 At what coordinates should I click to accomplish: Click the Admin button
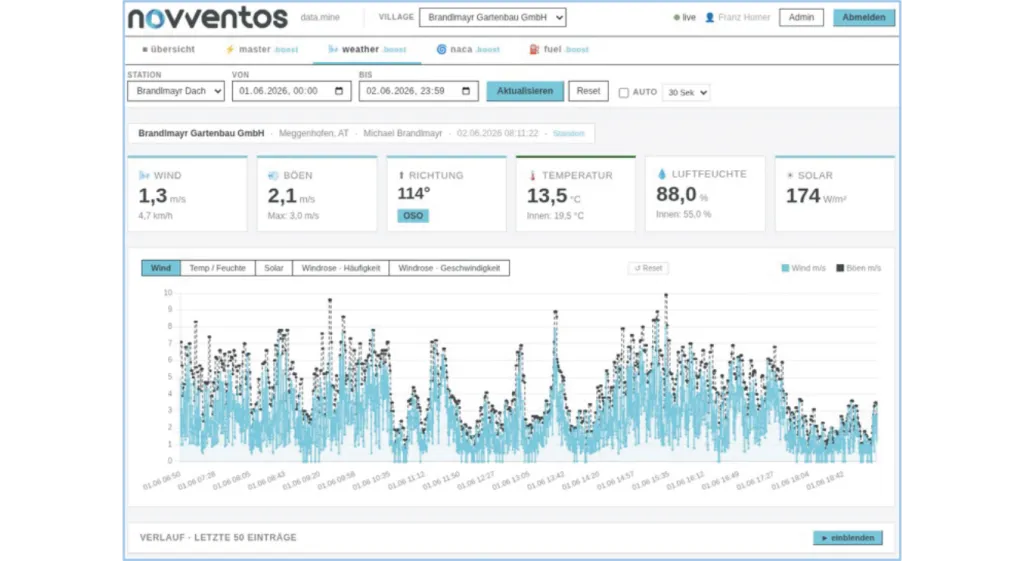tap(801, 18)
